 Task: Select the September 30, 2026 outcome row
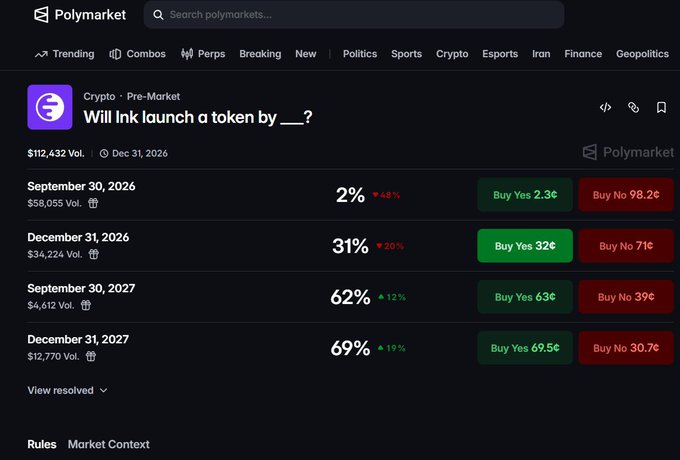(350, 195)
